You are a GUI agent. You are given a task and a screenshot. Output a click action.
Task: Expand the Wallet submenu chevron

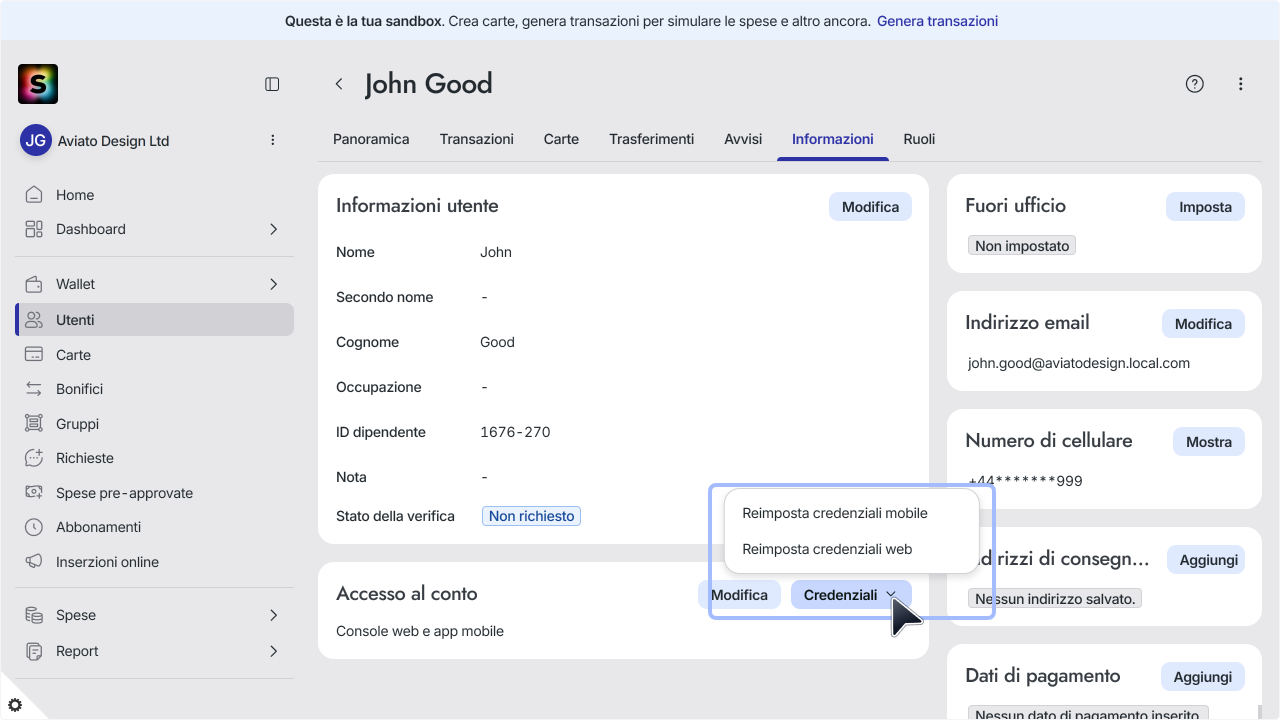coord(274,284)
